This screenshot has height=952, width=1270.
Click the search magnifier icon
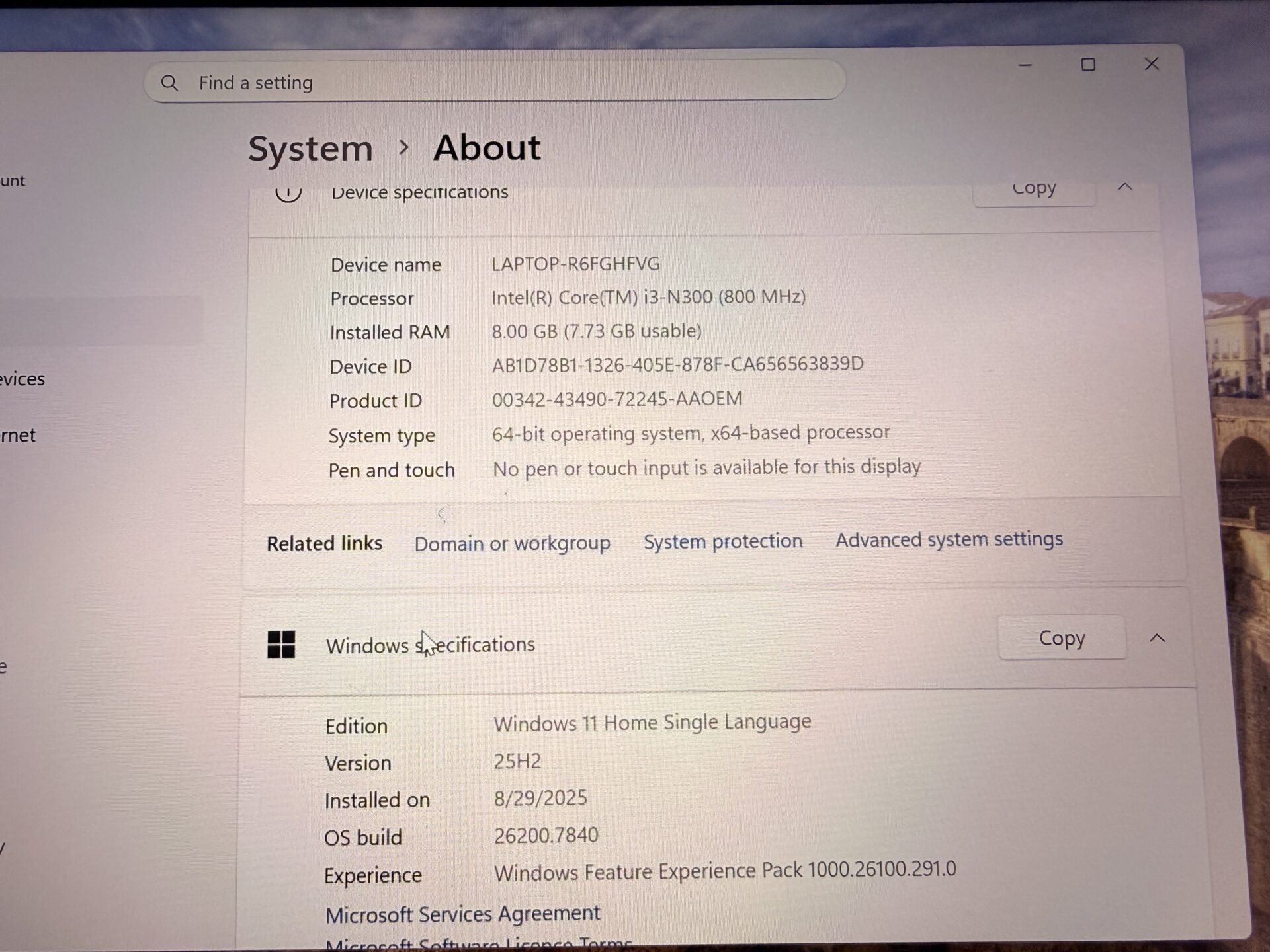(x=169, y=83)
